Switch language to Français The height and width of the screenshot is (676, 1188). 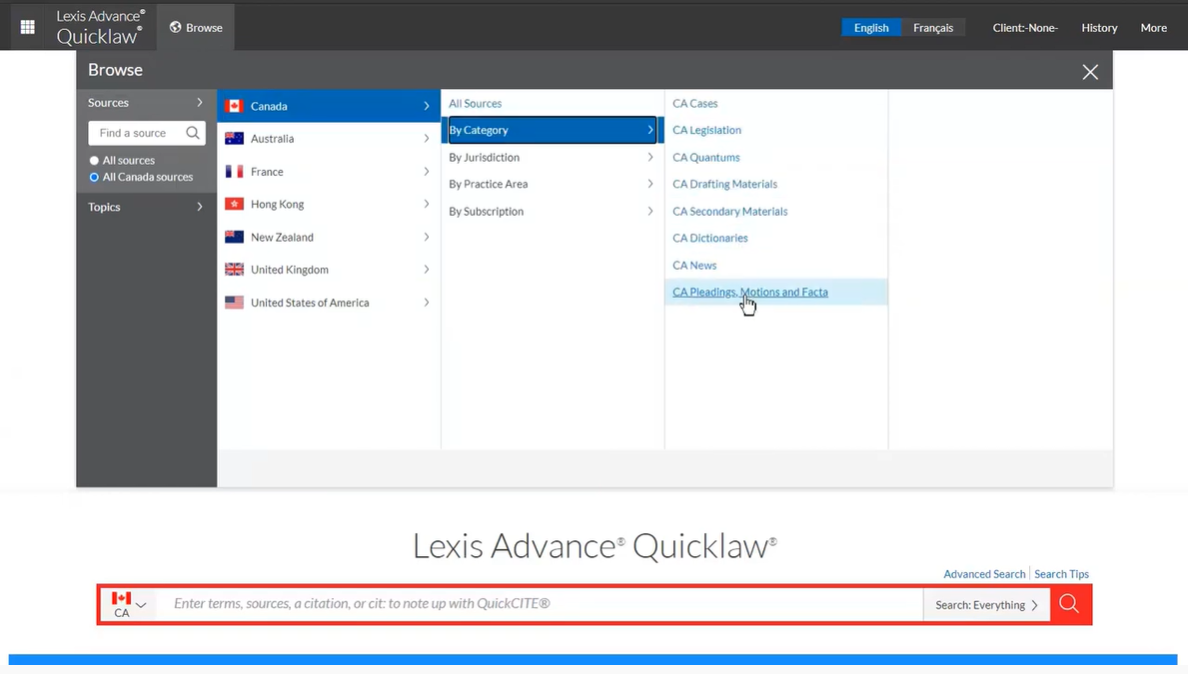pyautogui.click(x=933, y=27)
